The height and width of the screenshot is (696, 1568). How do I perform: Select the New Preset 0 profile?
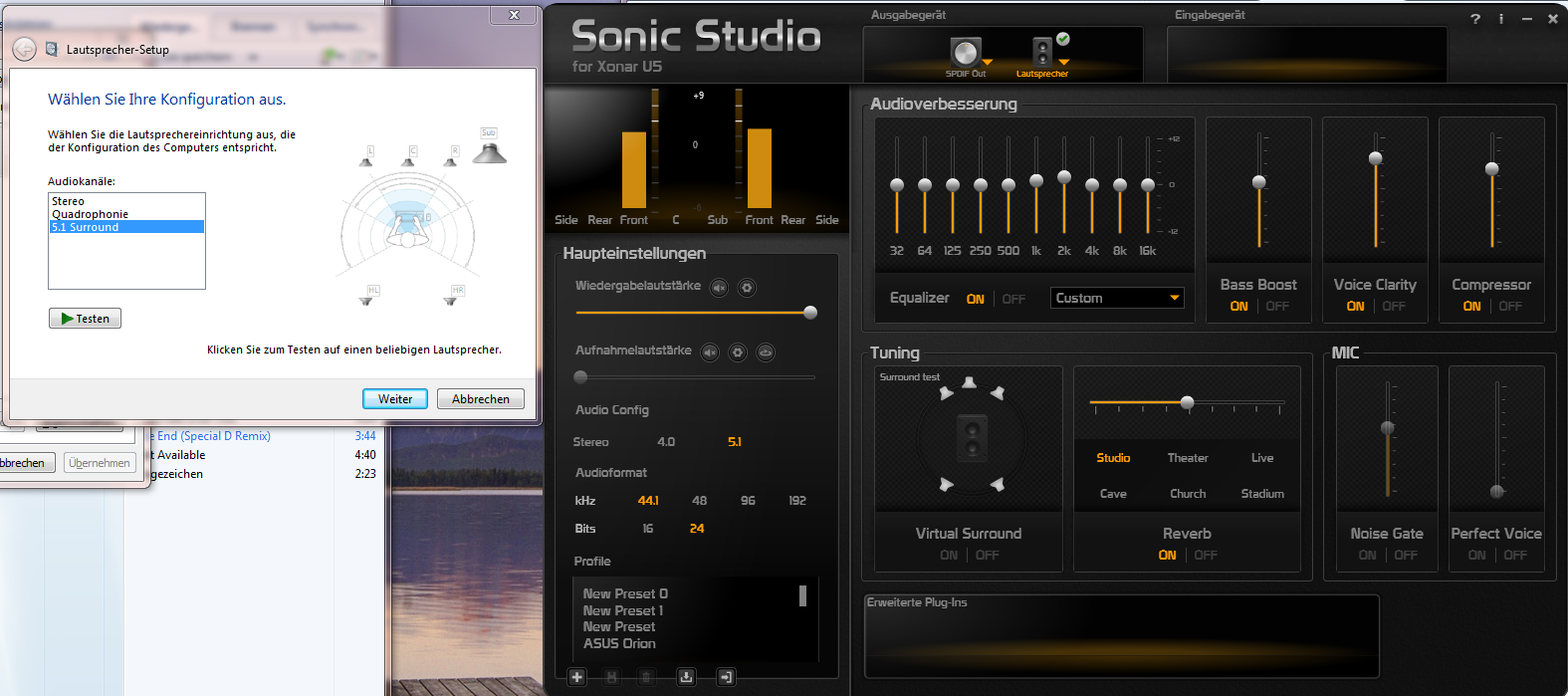click(625, 594)
